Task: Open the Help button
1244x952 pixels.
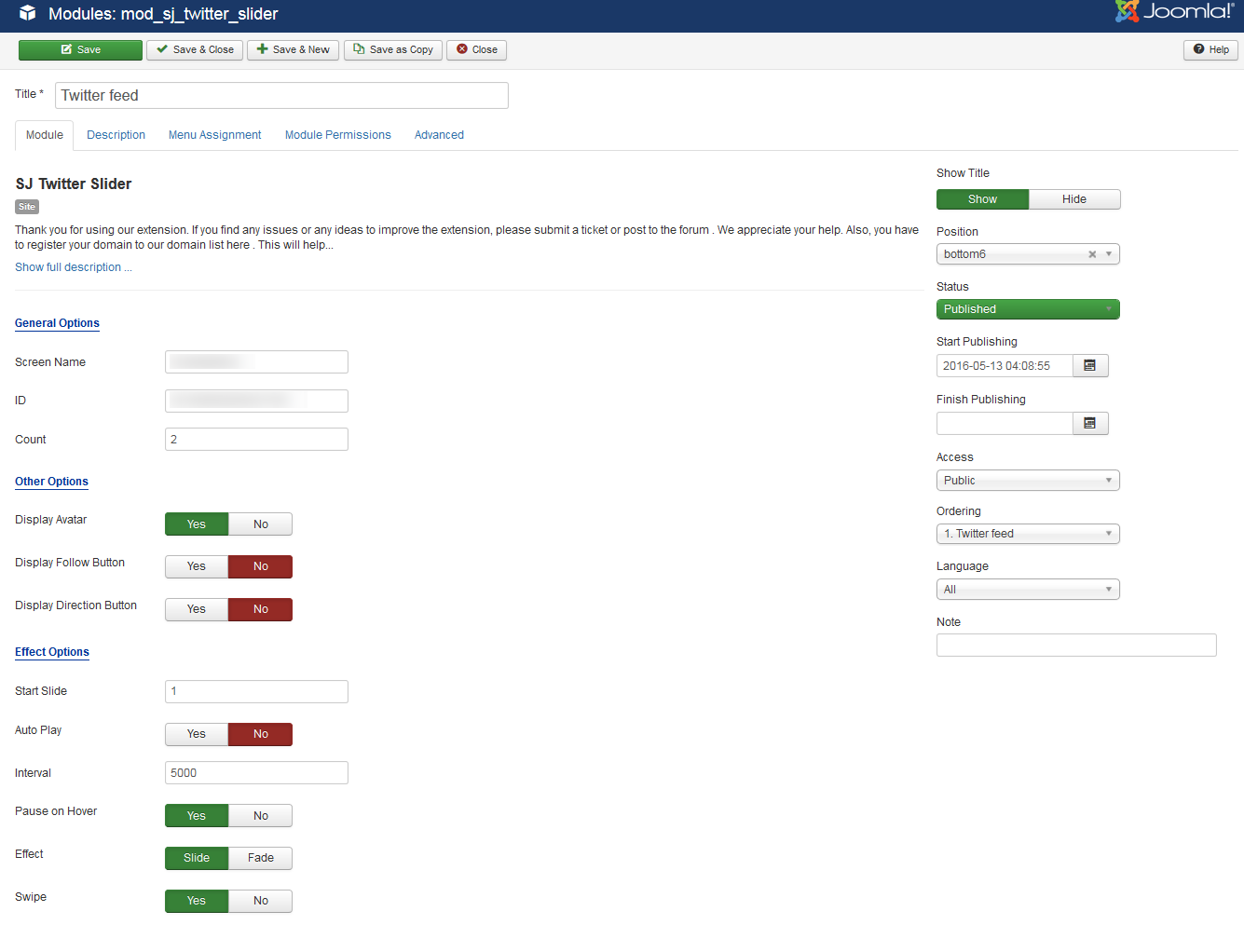Action: coord(1210,50)
